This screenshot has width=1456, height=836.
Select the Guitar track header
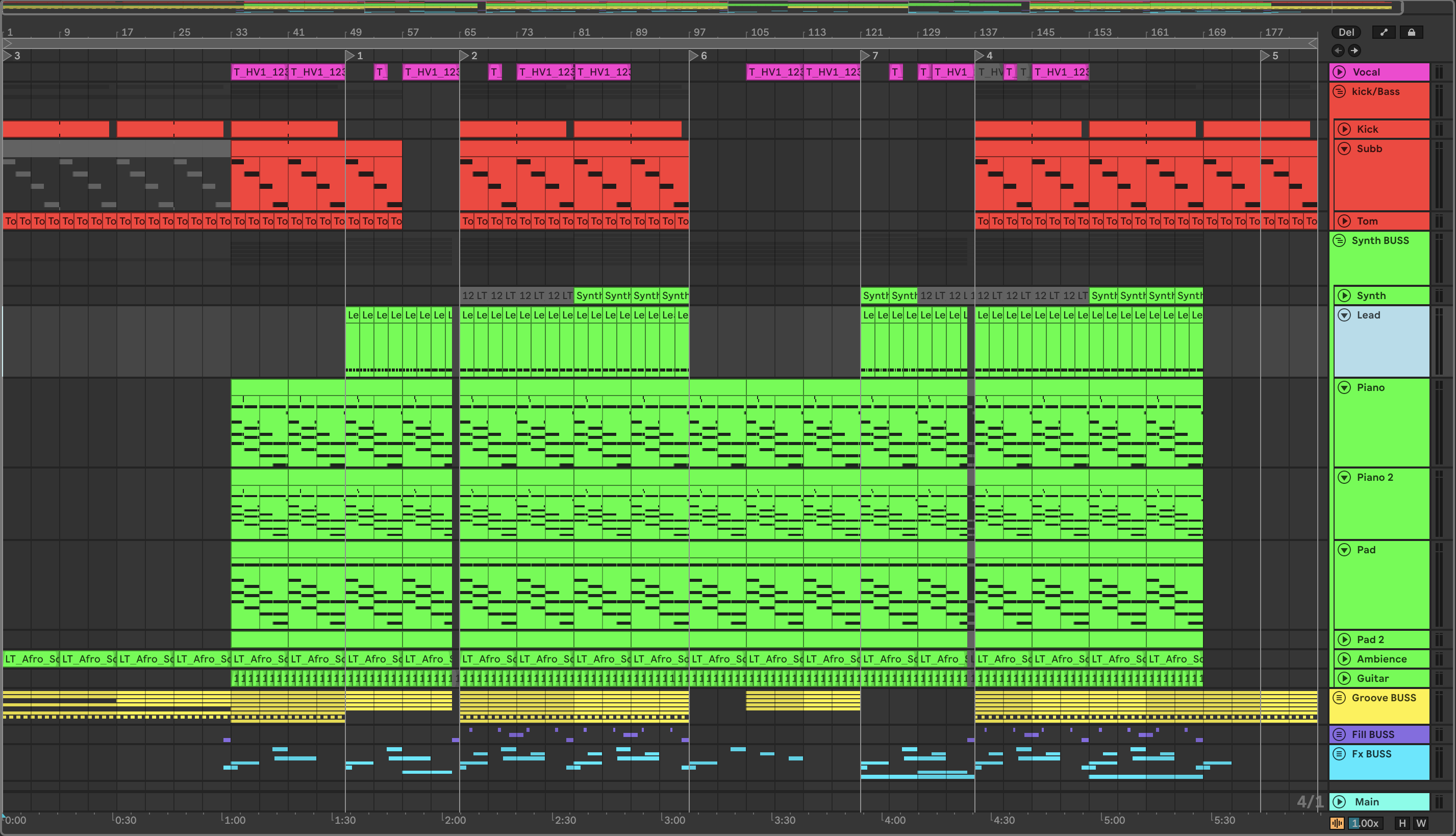(x=1372, y=678)
